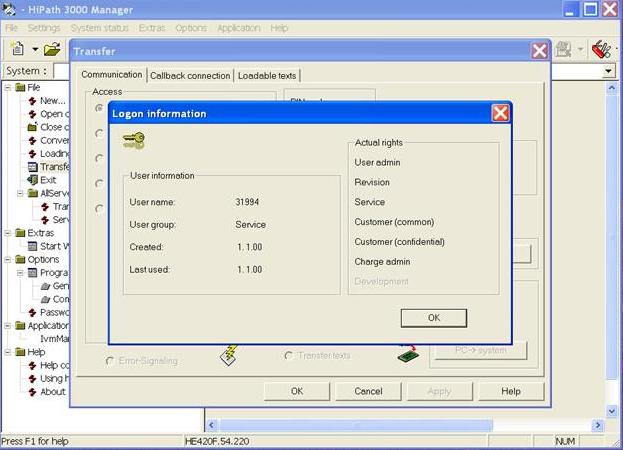Switch to the Callback connection tab
Viewport: 623px width, 450px height.
(x=190, y=75)
